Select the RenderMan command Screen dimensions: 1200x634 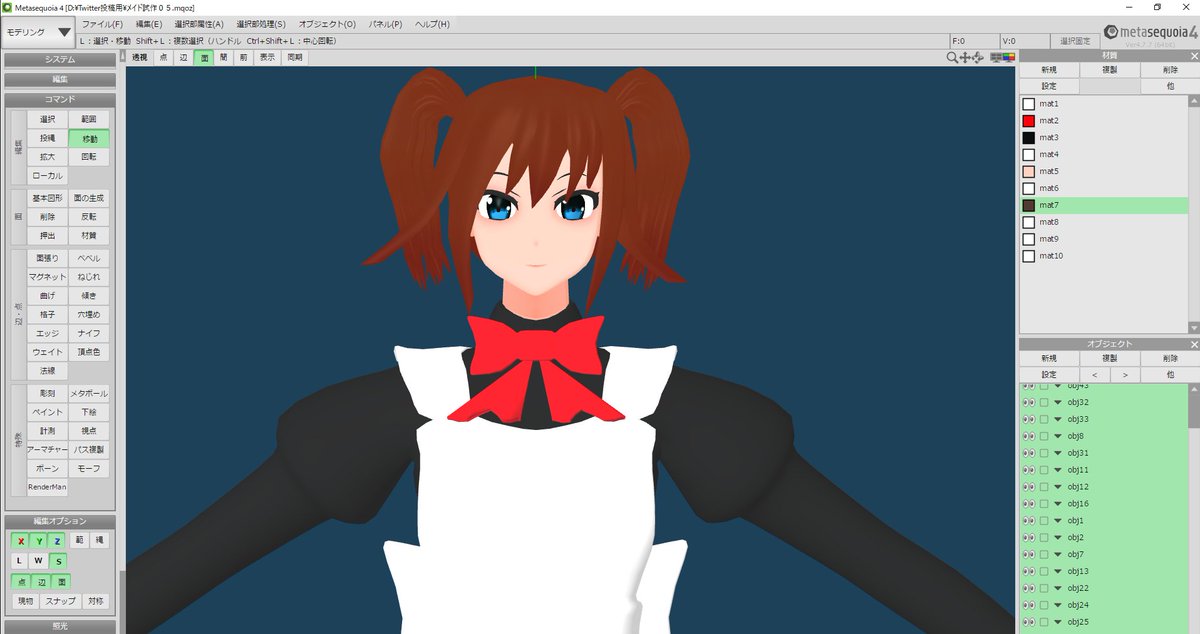[47, 487]
